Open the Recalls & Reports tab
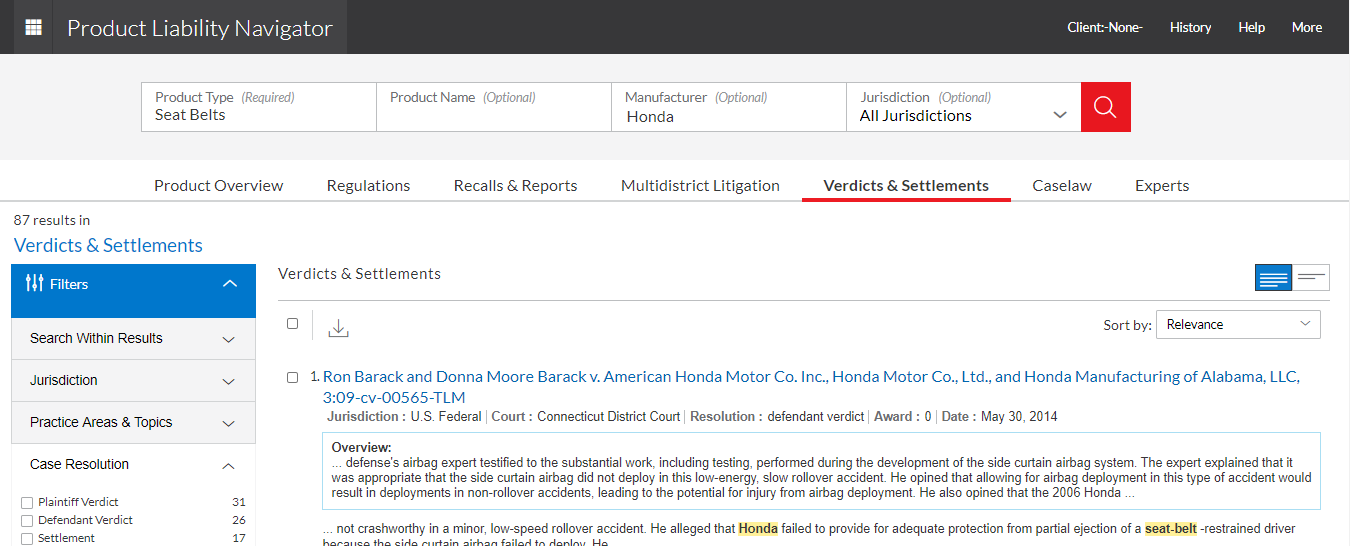 [x=515, y=185]
